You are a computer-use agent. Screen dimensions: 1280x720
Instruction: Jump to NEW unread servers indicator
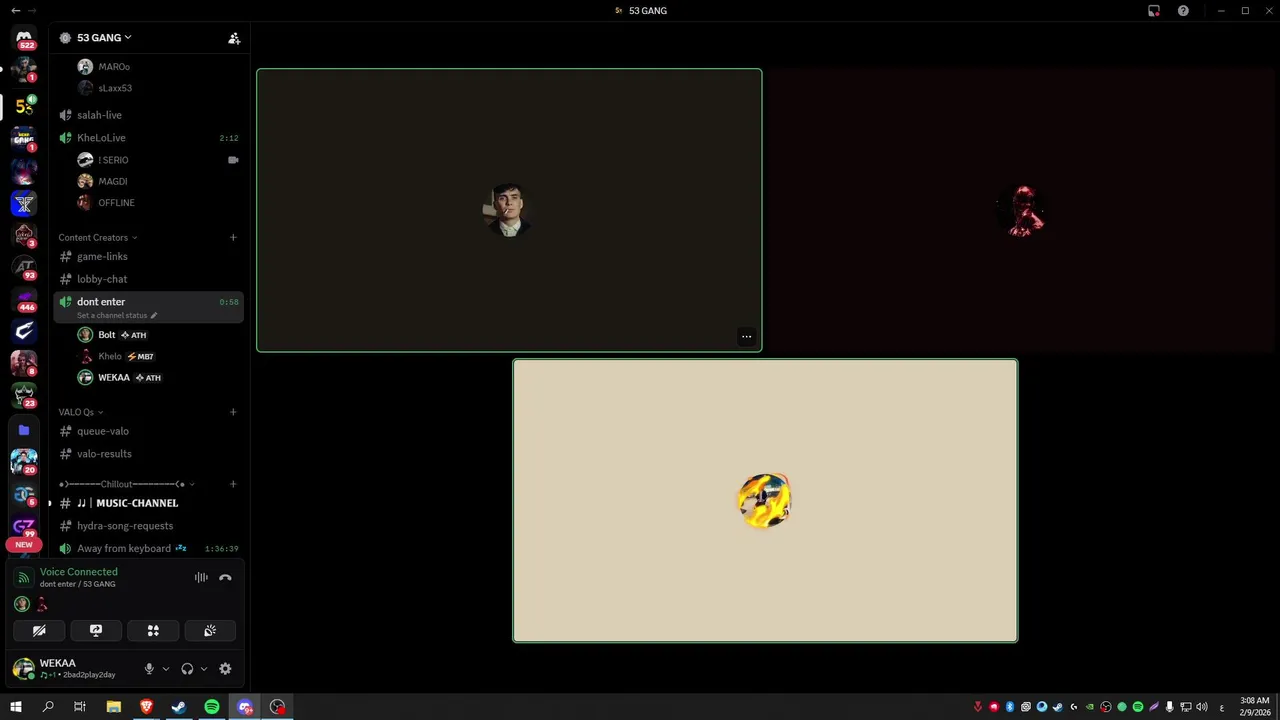pyautogui.click(x=24, y=545)
